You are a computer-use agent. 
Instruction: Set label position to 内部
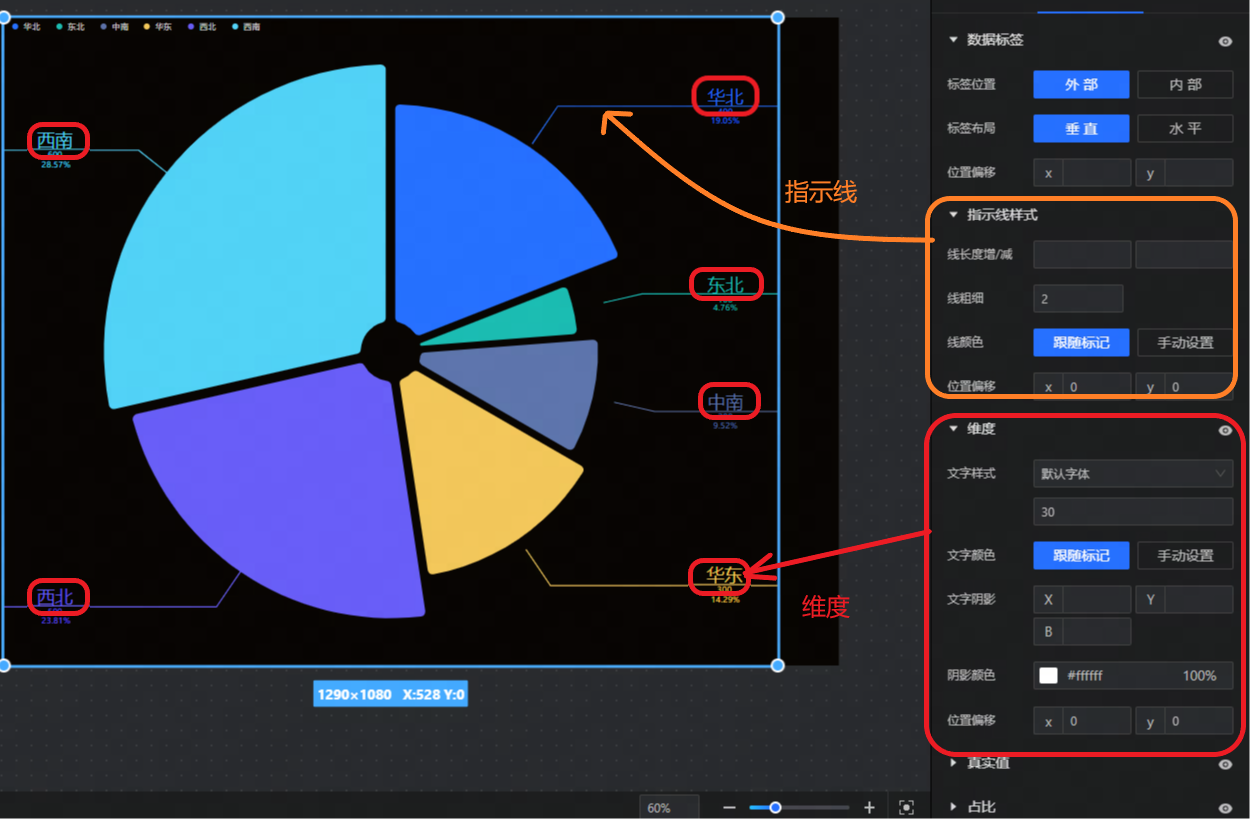click(x=1185, y=85)
